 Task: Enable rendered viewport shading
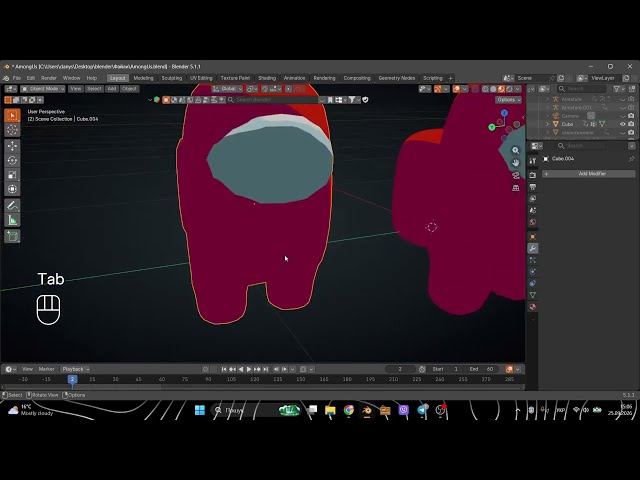pyautogui.click(x=509, y=89)
